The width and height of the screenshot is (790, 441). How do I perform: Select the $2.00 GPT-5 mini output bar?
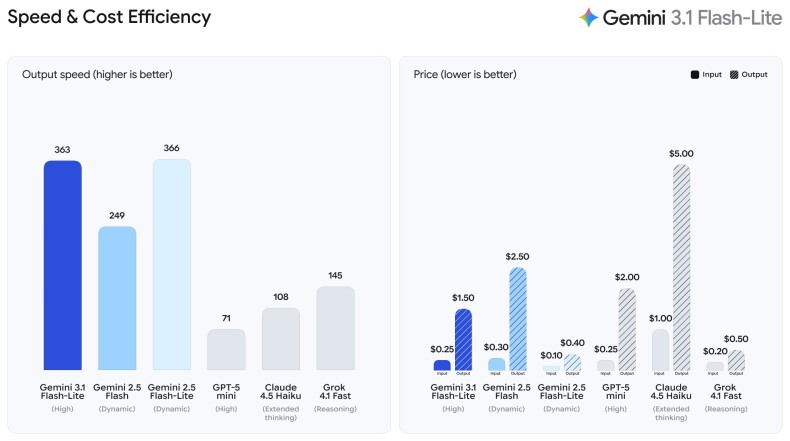pos(627,330)
